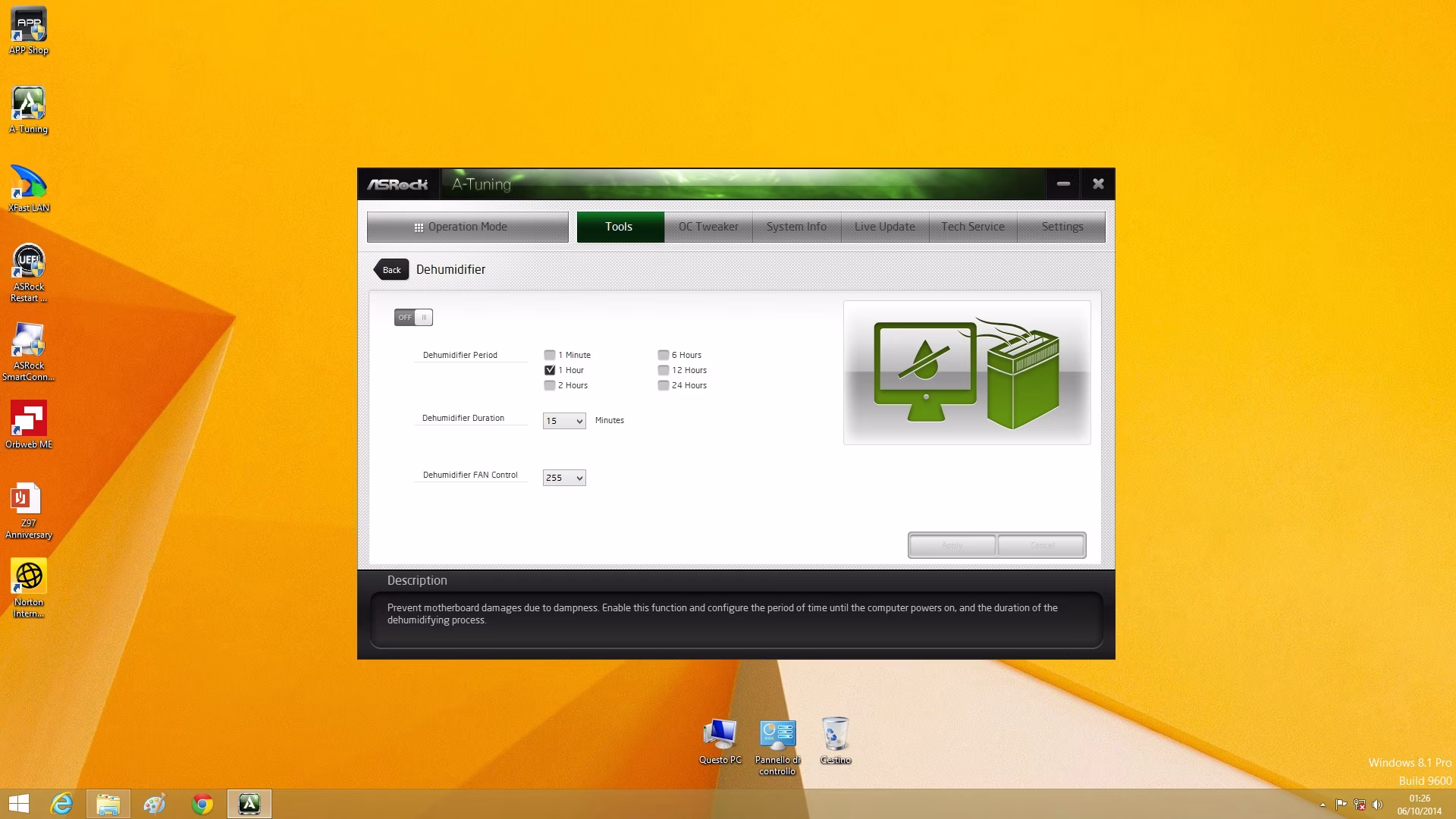
Task: Switch to the Operation Mode tab
Action: [x=467, y=227]
